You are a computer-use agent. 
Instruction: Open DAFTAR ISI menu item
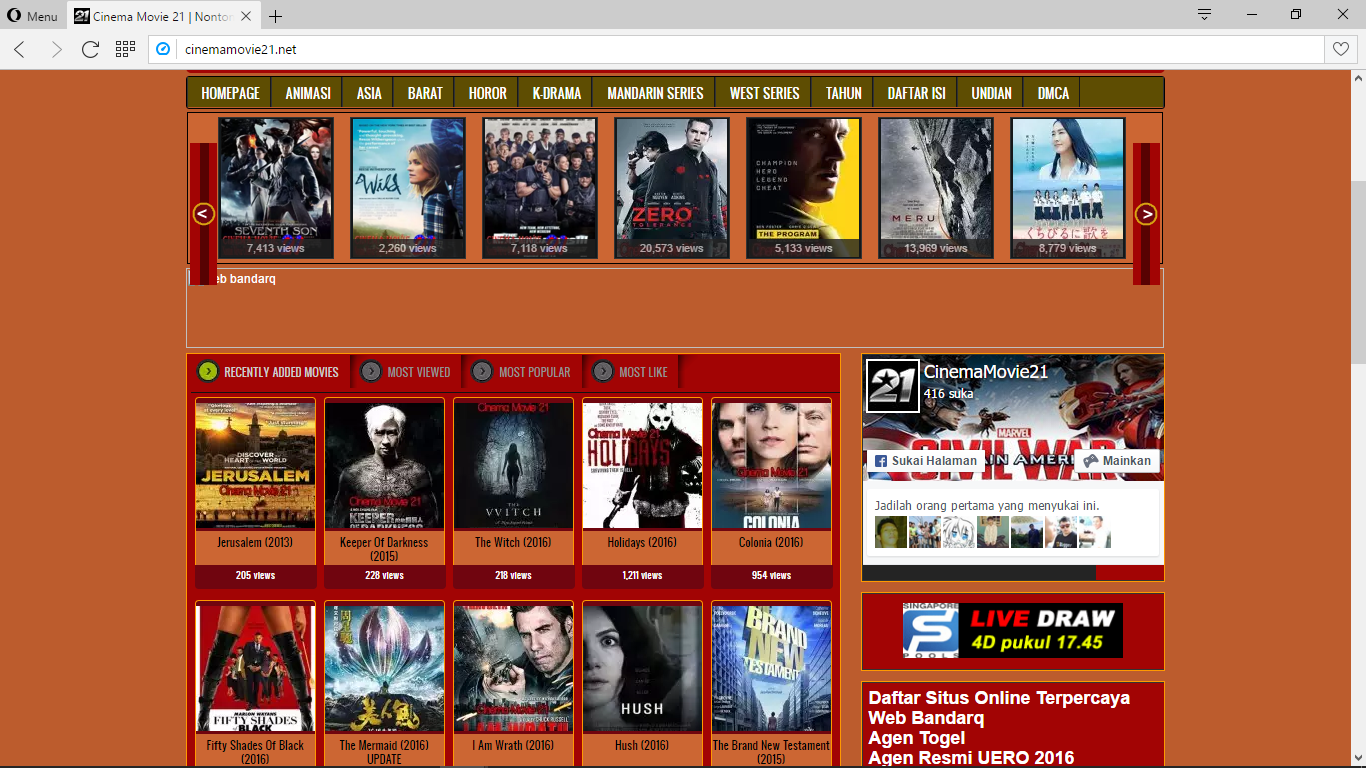916,93
